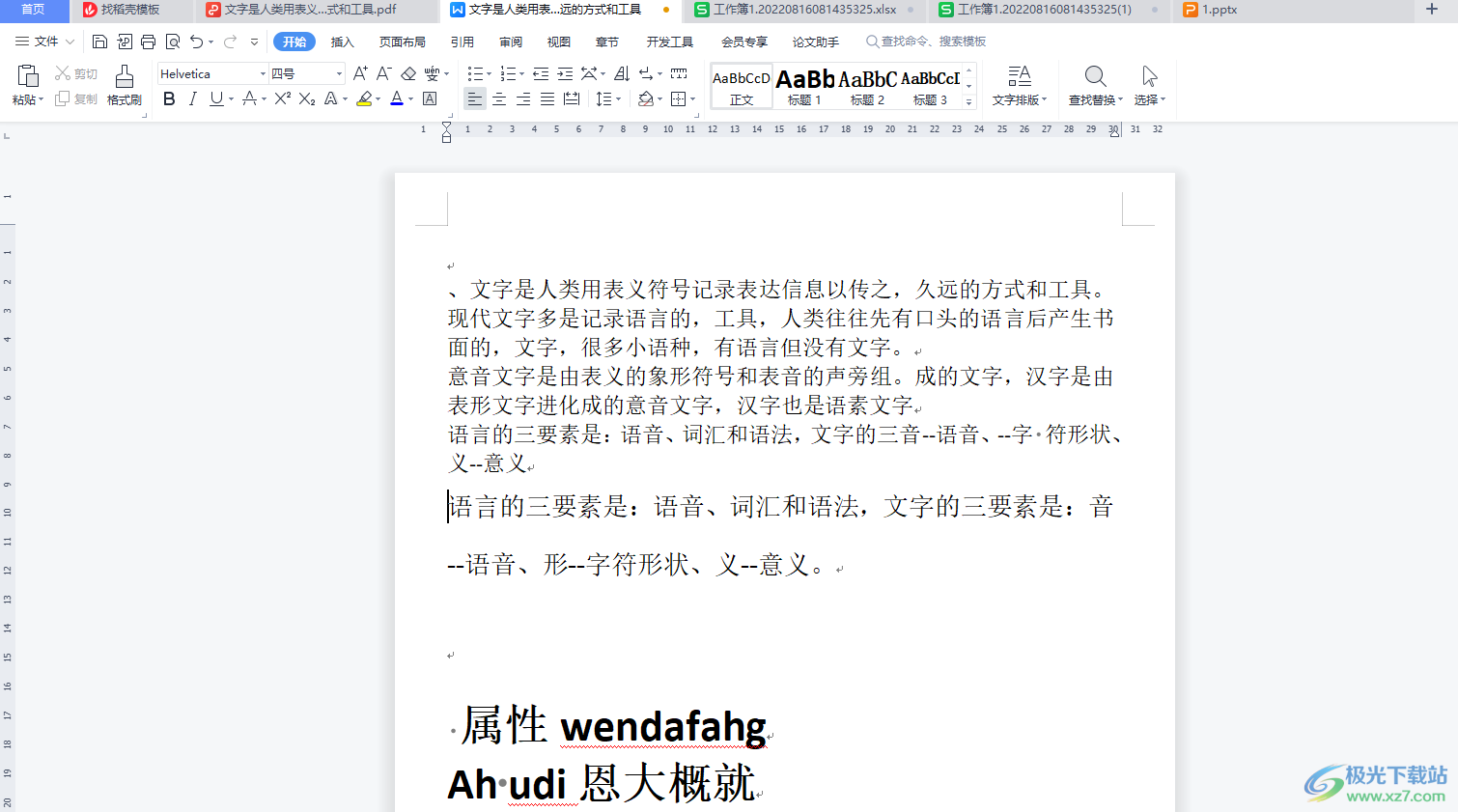1458x812 pixels.
Task: Open the font size 四号 dropdown
Action: coord(339,73)
